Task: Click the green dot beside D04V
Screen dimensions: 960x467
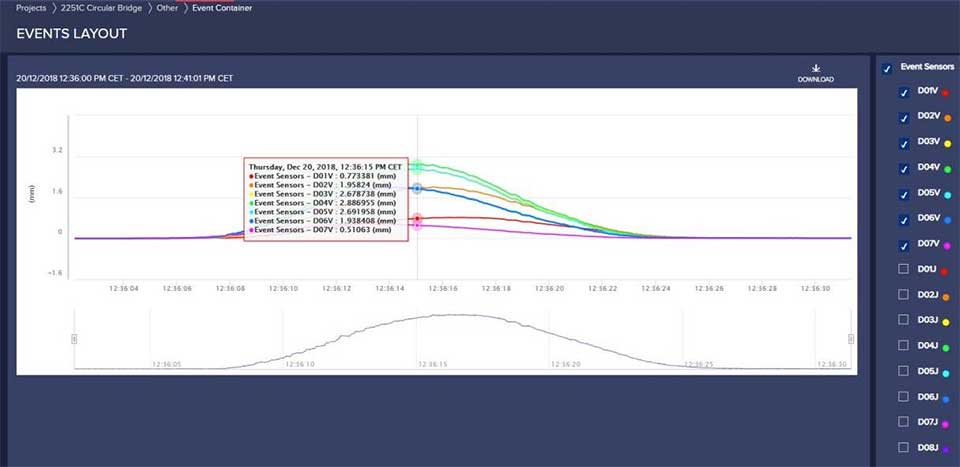Action: click(x=947, y=169)
